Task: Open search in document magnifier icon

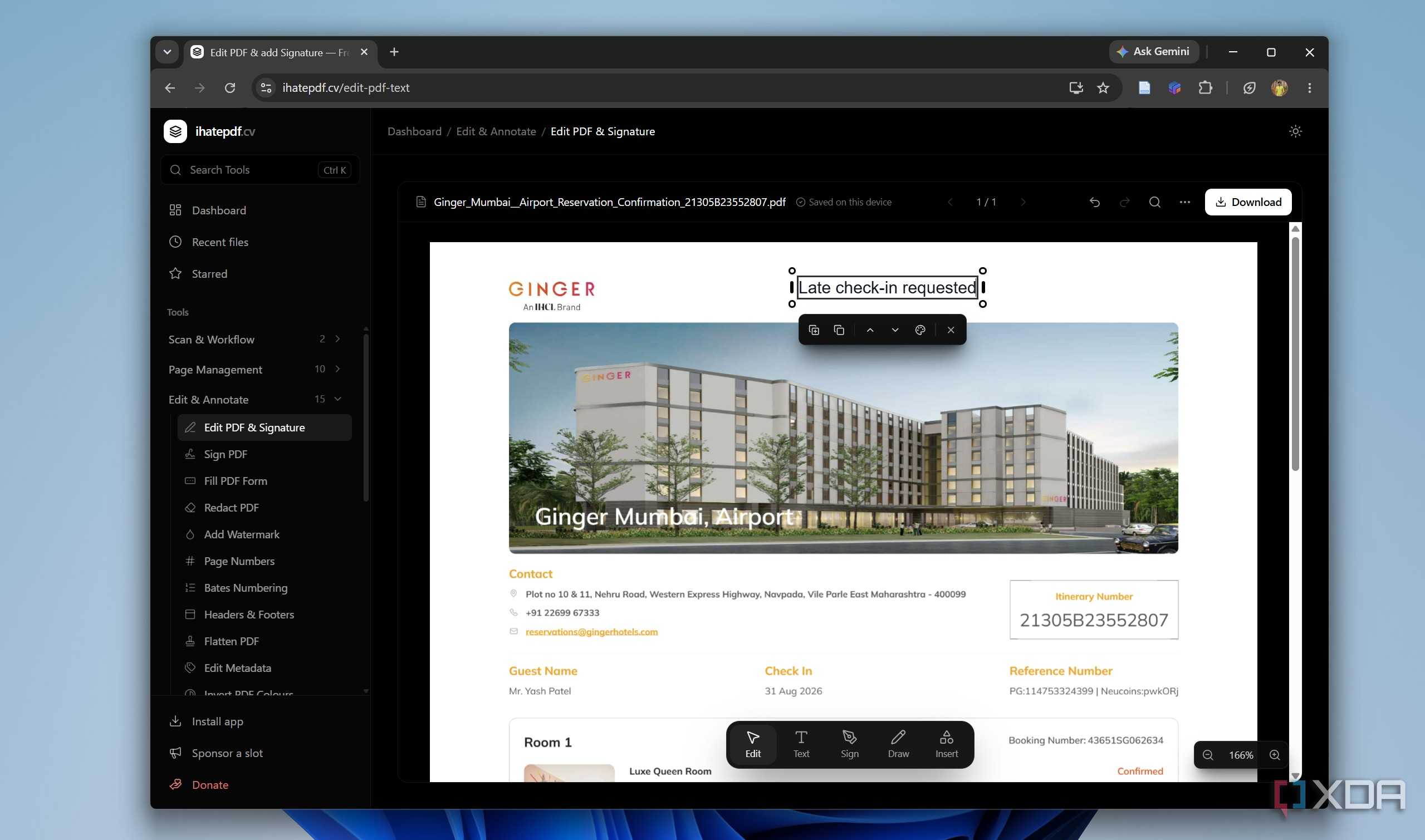Action: (1155, 202)
